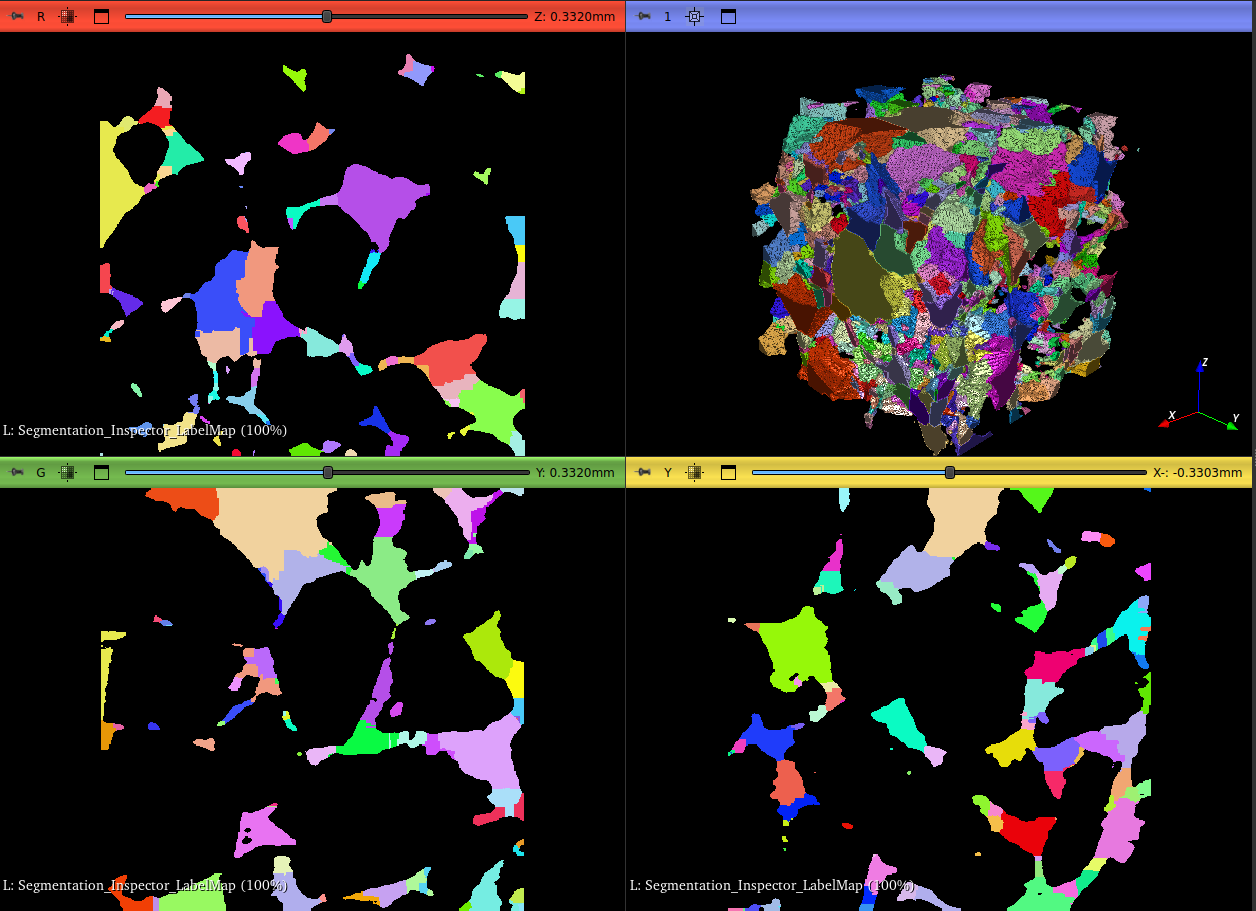Click the Red slice Z offset slider handle
The height and width of the screenshot is (911, 1256).
[x=327, y=16]
